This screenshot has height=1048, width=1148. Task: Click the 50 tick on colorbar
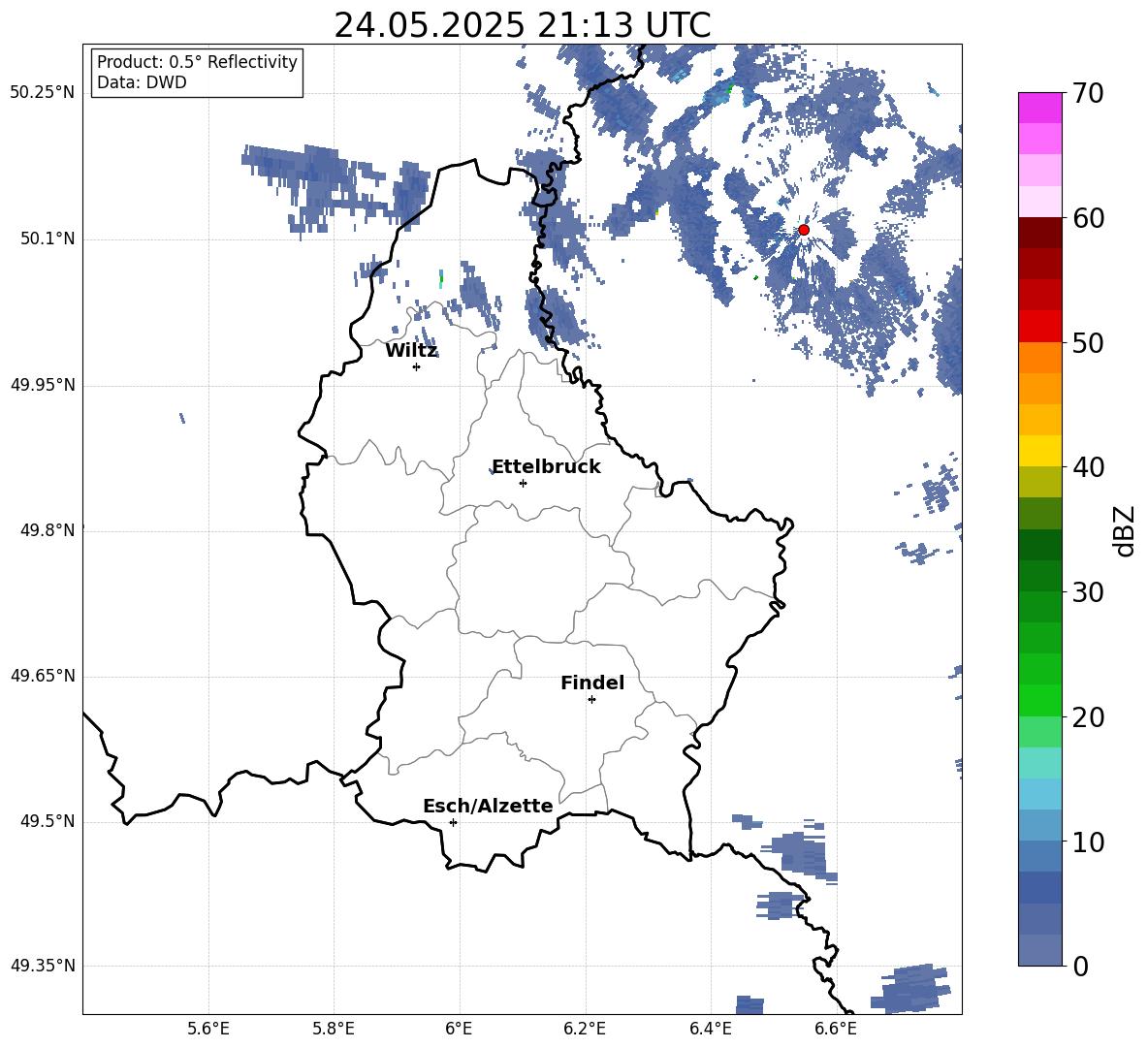click(x=1088, y=343)
